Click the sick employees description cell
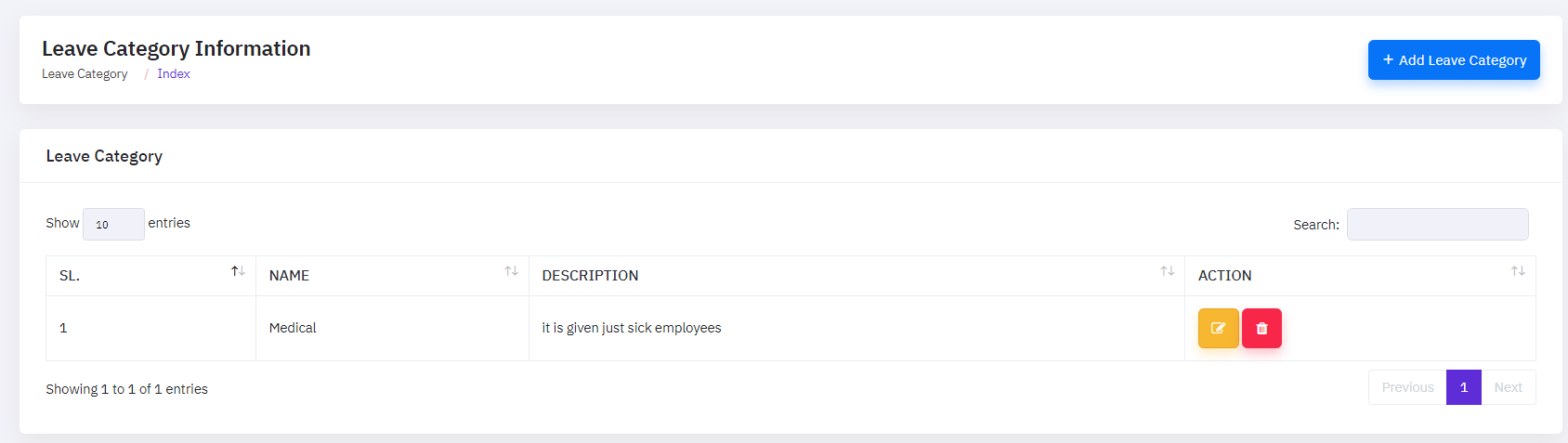The width and height of the screenshot is (1568, 443). 632,328
